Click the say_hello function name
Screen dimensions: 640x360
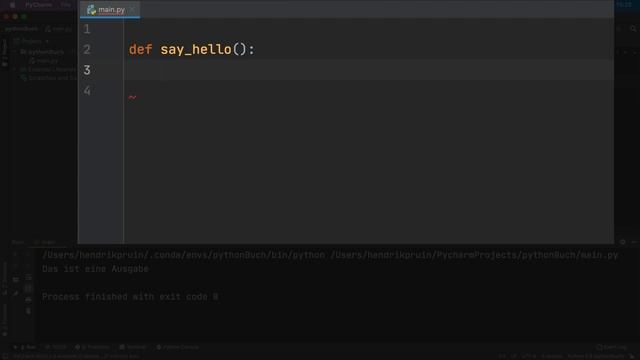pos(196,50)
